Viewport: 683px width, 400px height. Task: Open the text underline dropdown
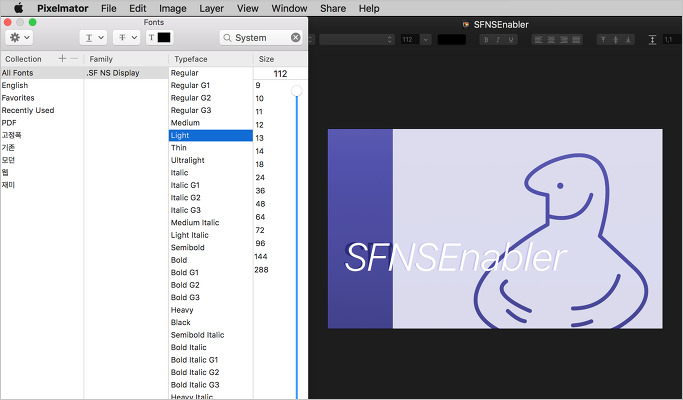93,37
